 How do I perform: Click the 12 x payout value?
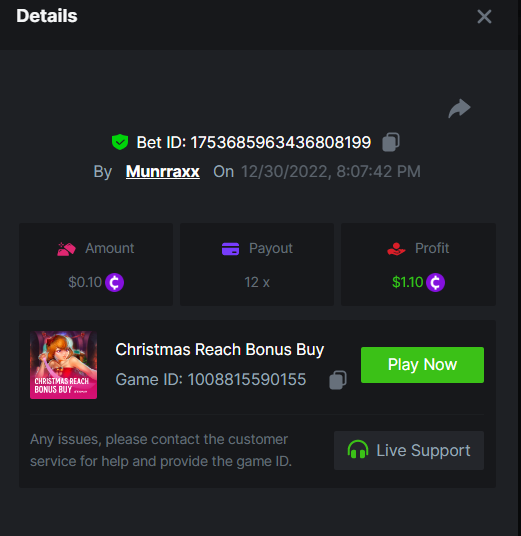click(257, 282)
